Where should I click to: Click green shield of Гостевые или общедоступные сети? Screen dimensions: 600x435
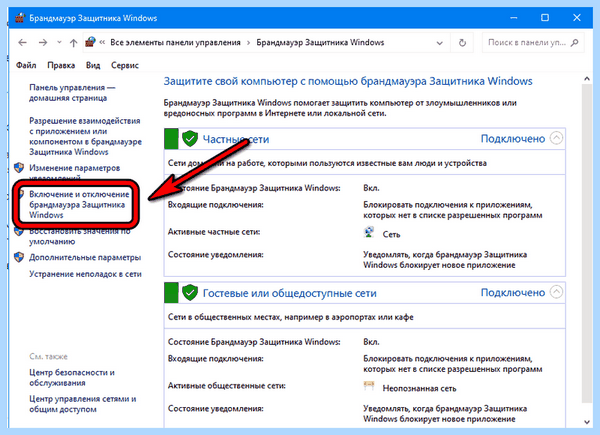[x=190, y=293]
